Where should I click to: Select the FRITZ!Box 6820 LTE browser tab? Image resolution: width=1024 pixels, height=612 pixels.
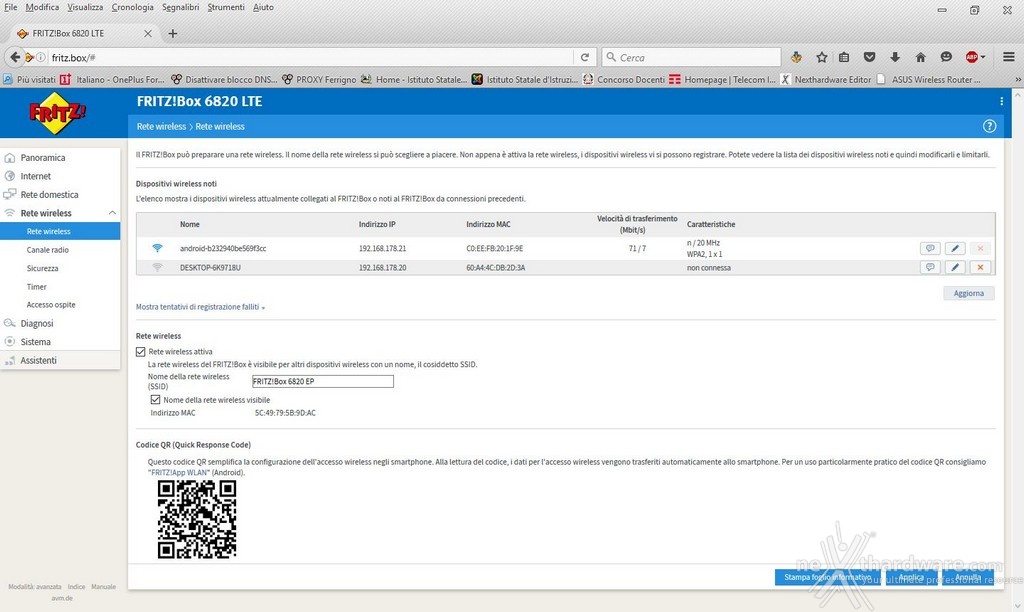tap(84, 33)
